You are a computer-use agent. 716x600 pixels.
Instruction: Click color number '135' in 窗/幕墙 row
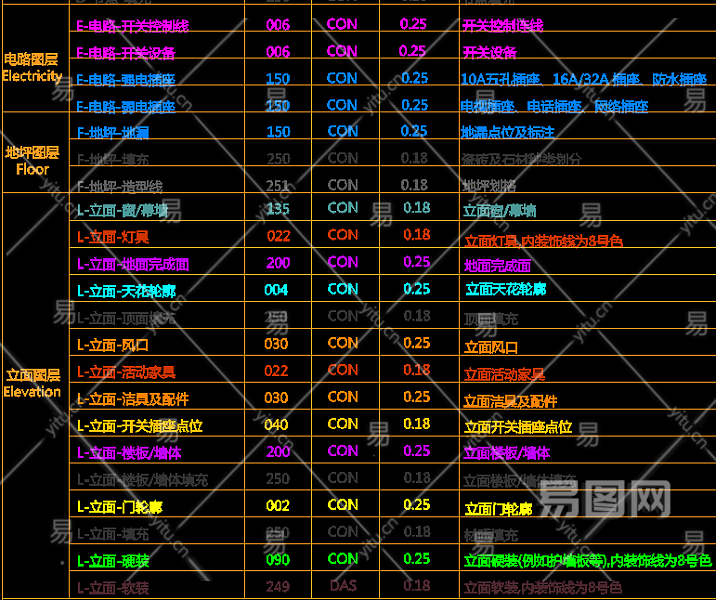coord(278,209)
